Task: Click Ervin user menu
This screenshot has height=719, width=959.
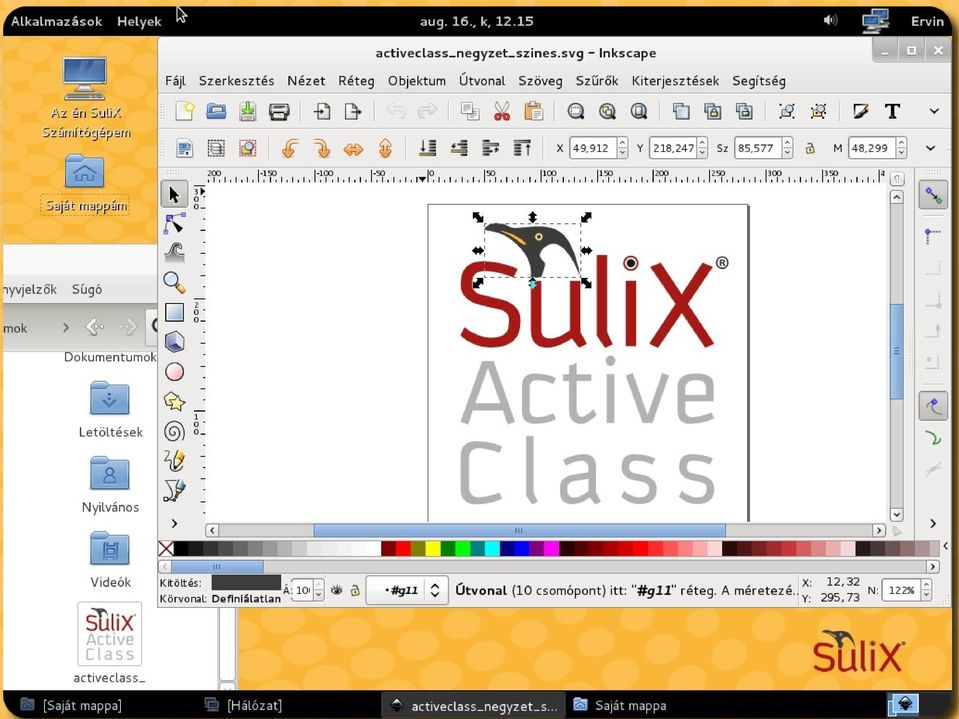Action: (927, 21)
